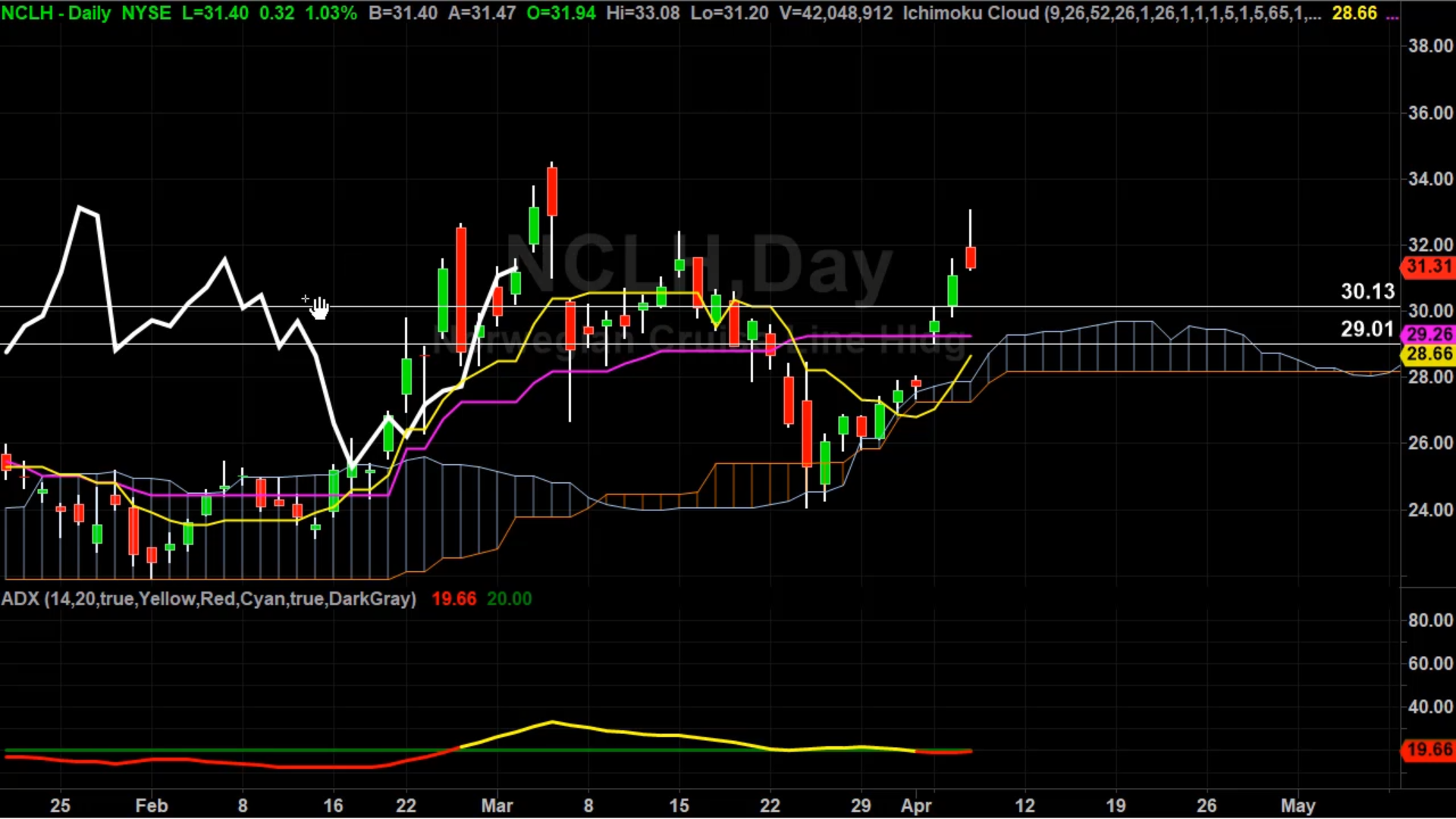Click the magenta 29.26 price tag
Screen dimensions: 1456x819
coord(1428,334)
